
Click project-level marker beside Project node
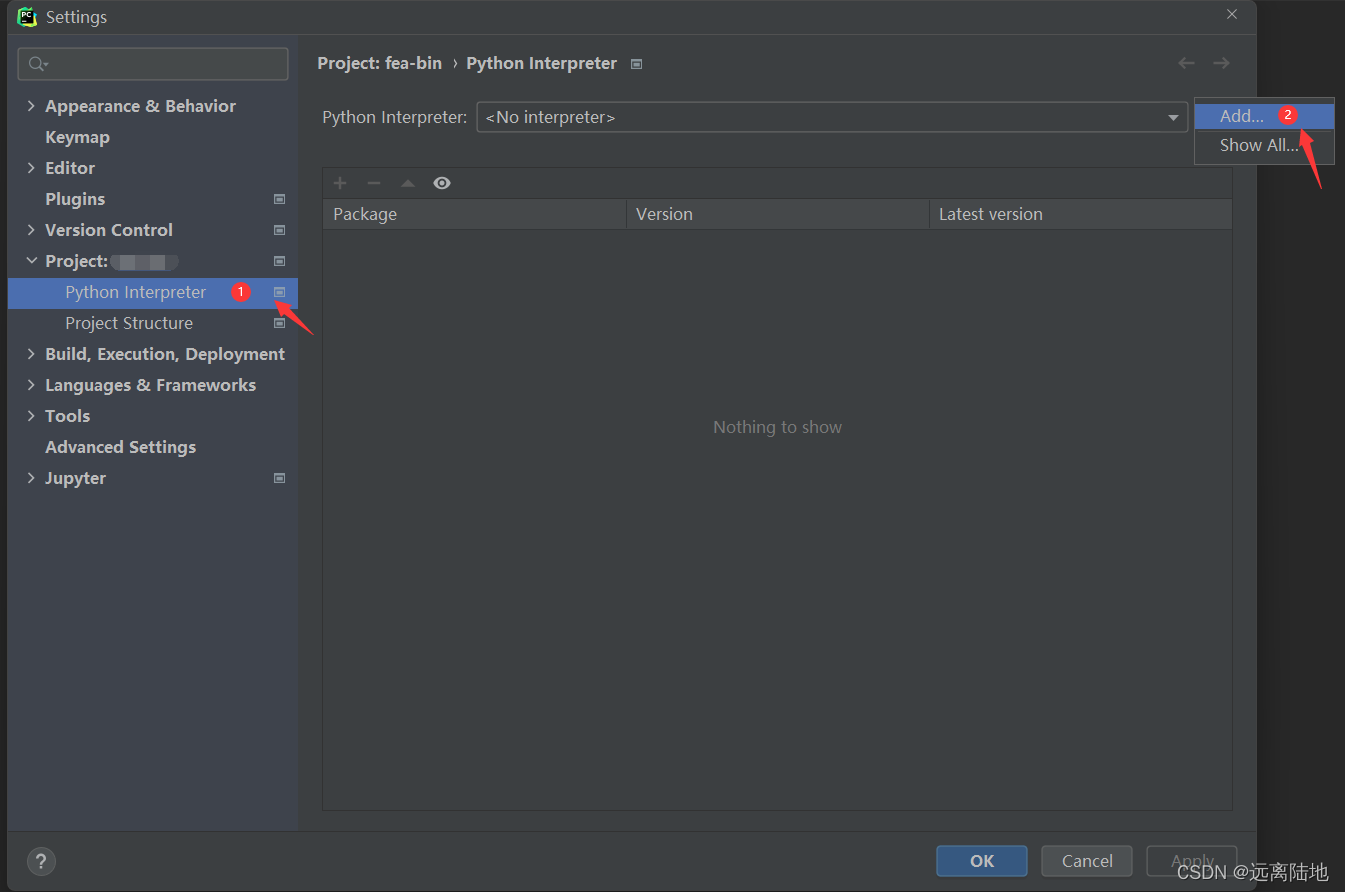coord(280,261)
